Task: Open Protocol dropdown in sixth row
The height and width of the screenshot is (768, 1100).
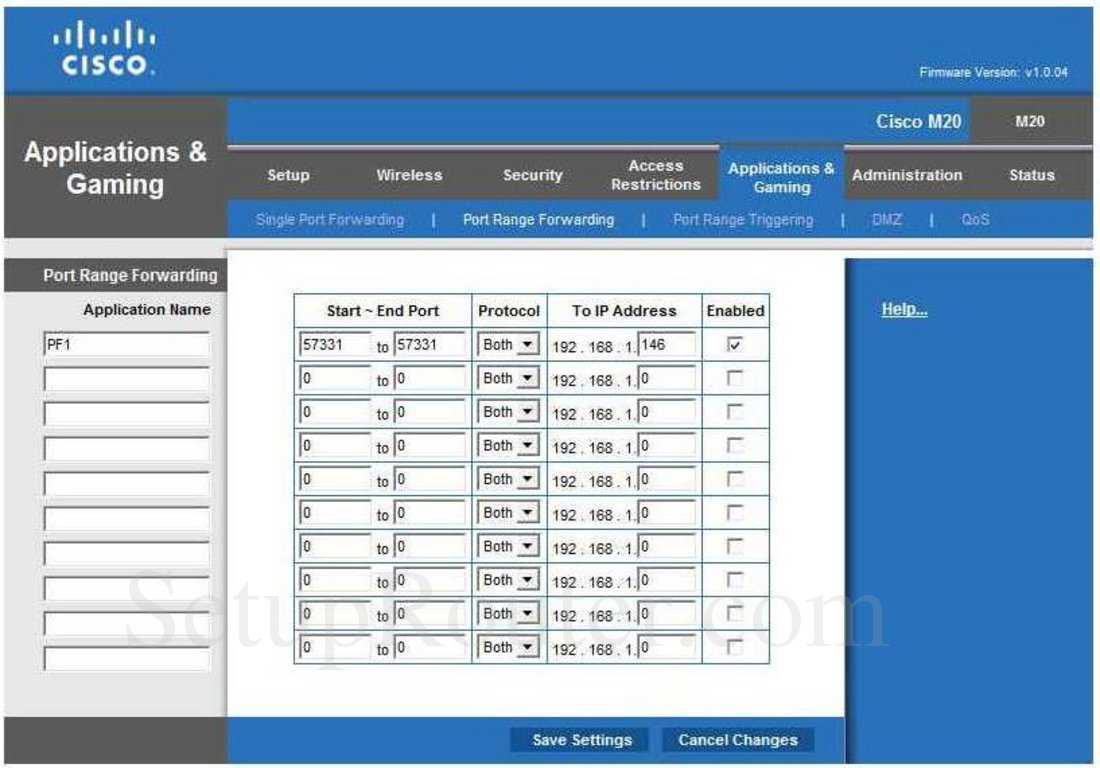Action: pyautogui.click(x=509, y=513)
